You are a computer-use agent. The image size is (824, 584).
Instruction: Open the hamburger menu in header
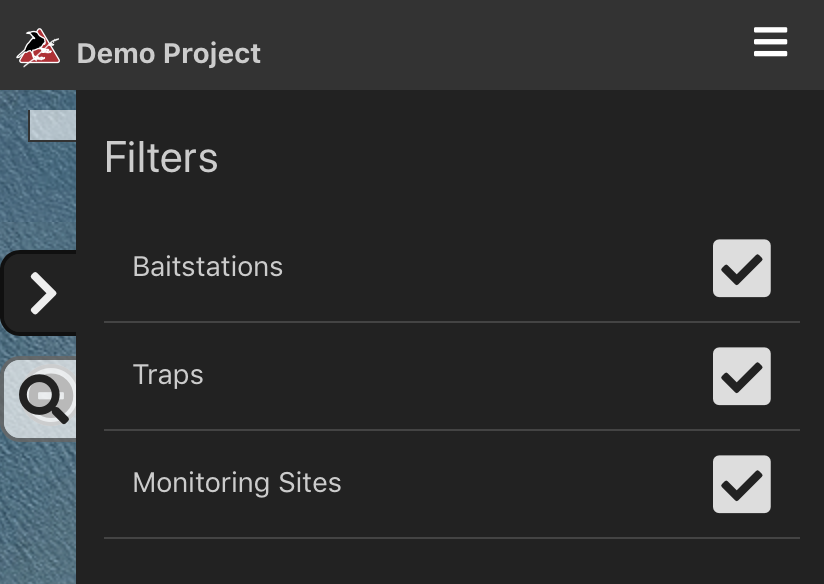tap(770, 42)
